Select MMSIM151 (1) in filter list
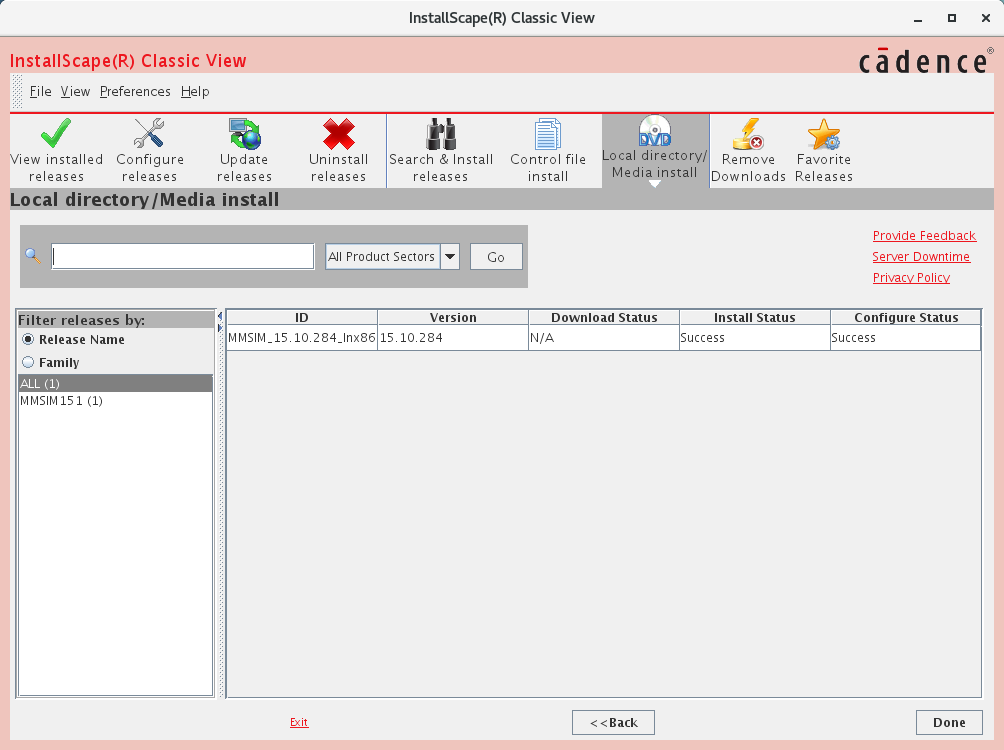 [115, 401]
